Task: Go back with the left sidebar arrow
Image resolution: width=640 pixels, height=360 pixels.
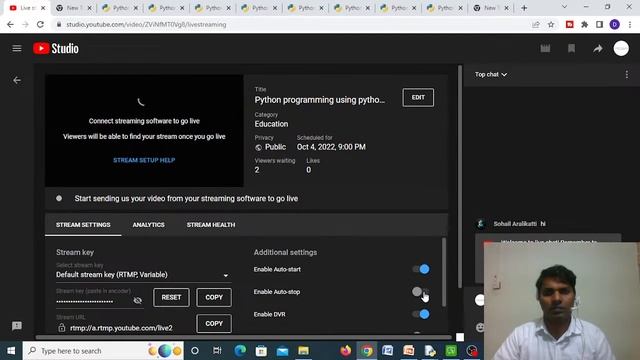Action: pos(17,80)
